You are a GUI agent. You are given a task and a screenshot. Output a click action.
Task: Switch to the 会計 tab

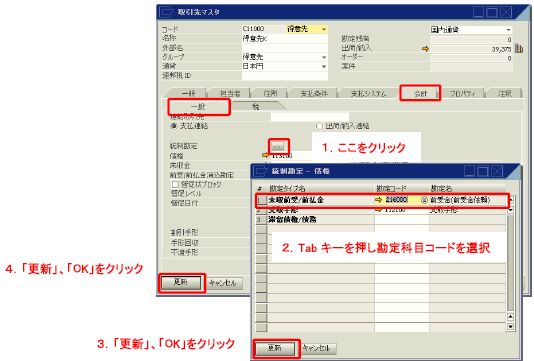420,93
